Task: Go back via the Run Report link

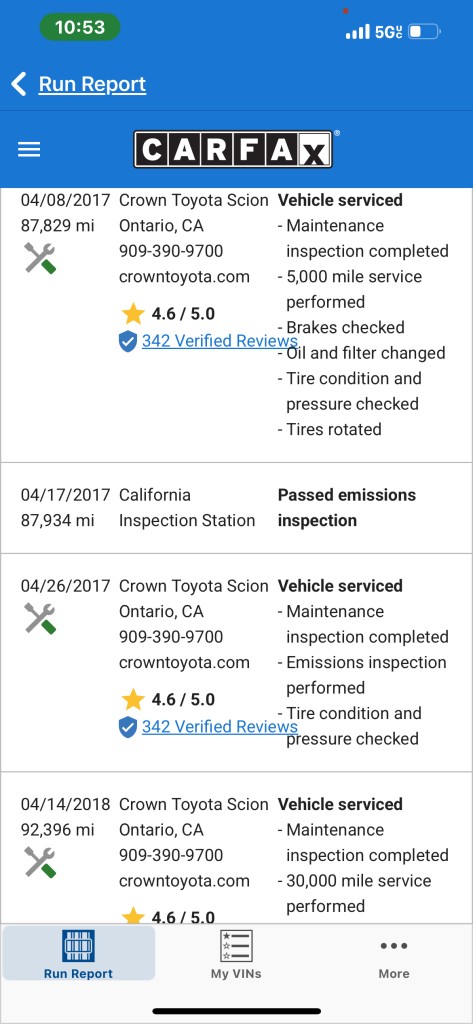Action: 92,84
